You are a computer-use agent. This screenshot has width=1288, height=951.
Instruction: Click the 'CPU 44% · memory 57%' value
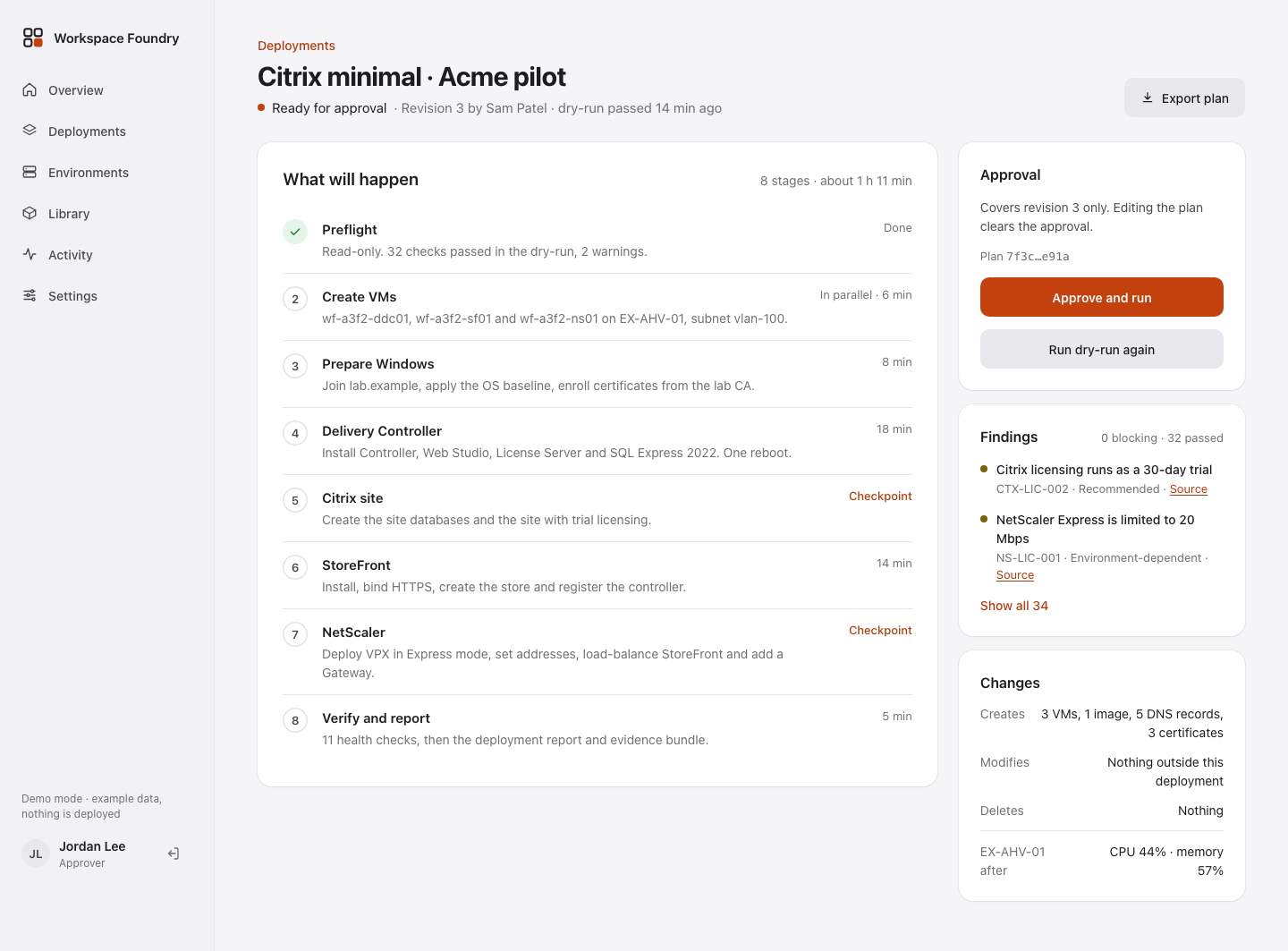coord(1166,861)
